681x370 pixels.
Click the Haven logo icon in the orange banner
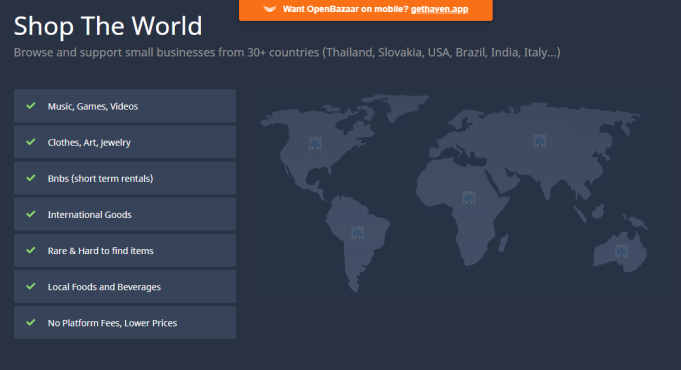[270, 9]
